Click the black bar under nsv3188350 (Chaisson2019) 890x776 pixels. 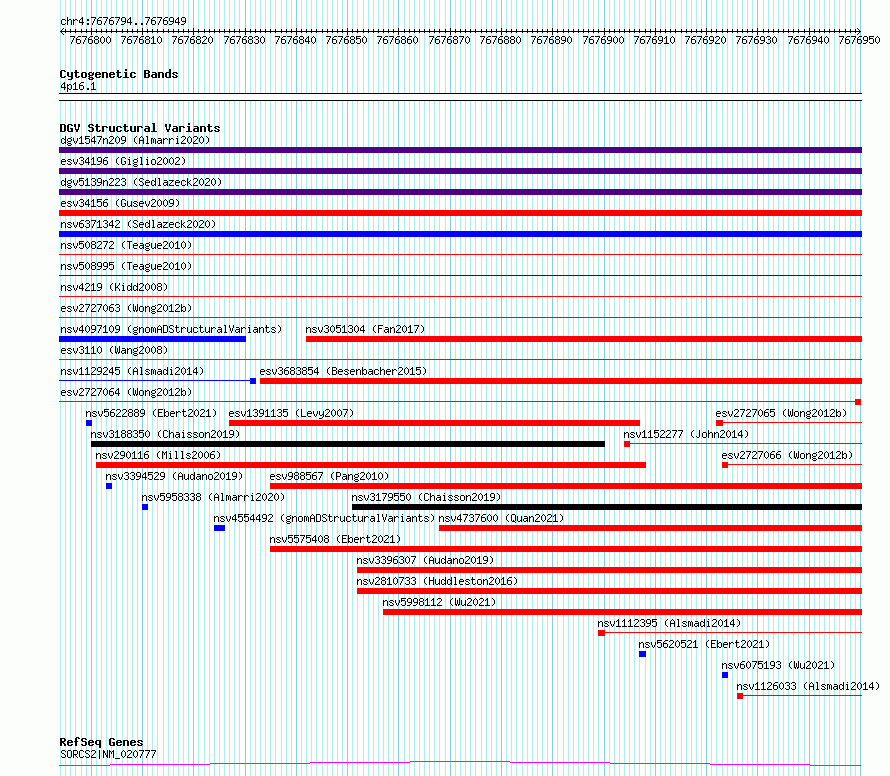click(347, 444)
